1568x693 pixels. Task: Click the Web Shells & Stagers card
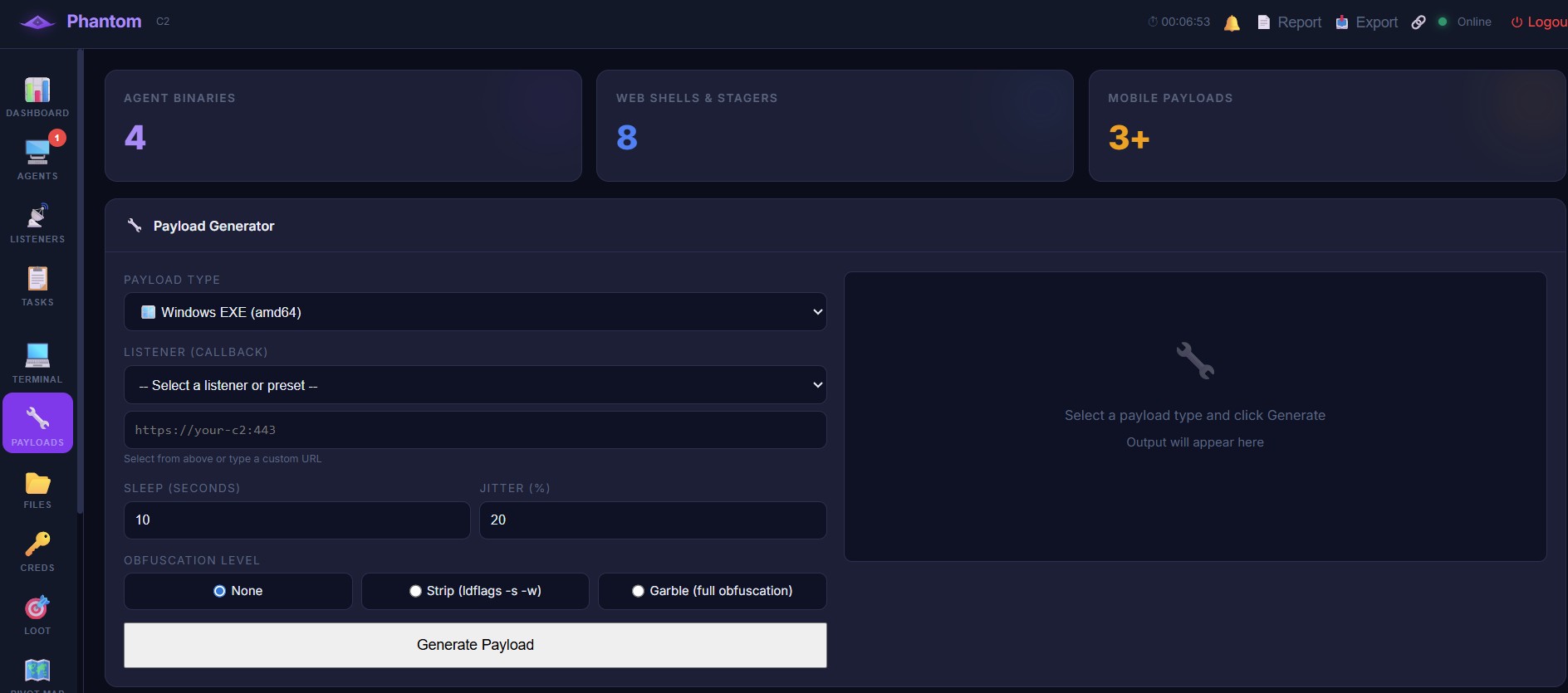point(835,125)
